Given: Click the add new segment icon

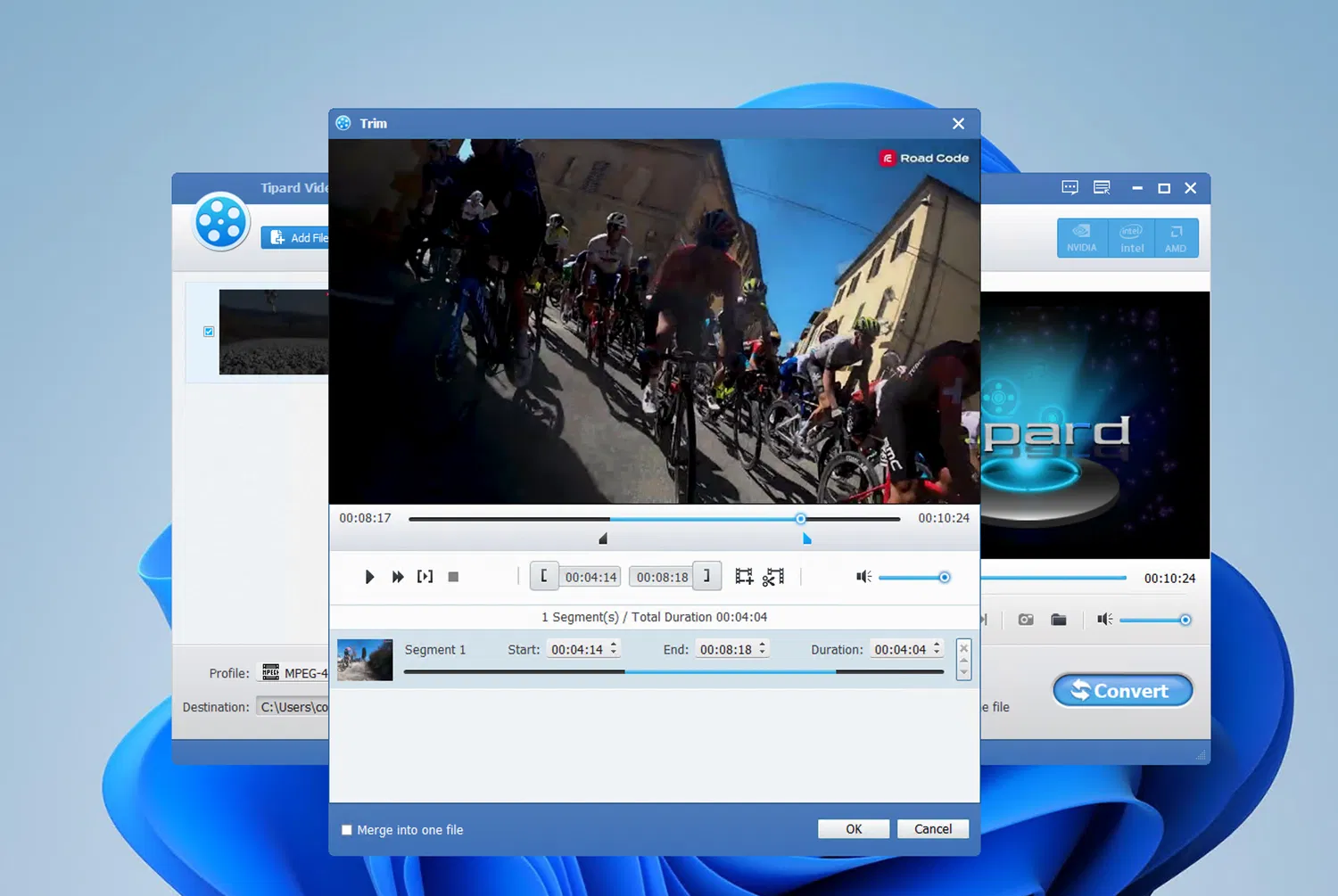Looking at the screenshot, I should pos(744,577).
